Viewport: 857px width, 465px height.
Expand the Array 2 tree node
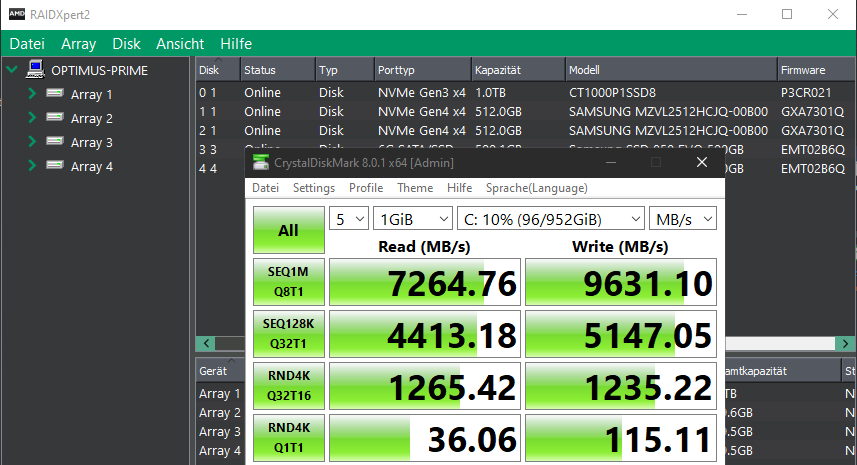pyautogui.click(x=32, y=117)
